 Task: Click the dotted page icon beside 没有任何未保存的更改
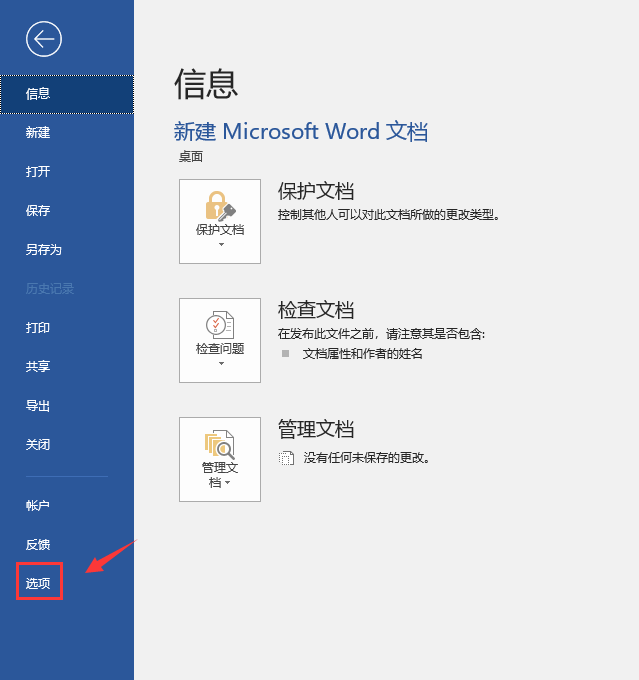pyautogui.click(x=286, y=458)
